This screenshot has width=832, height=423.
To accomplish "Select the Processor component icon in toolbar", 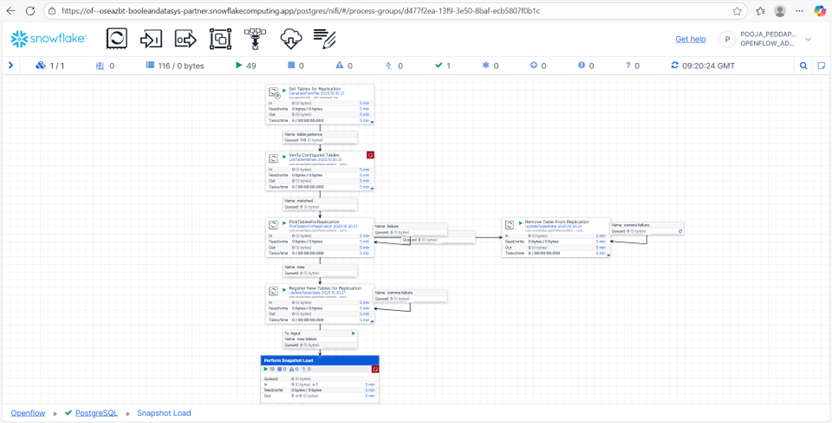I will [117, 39].
